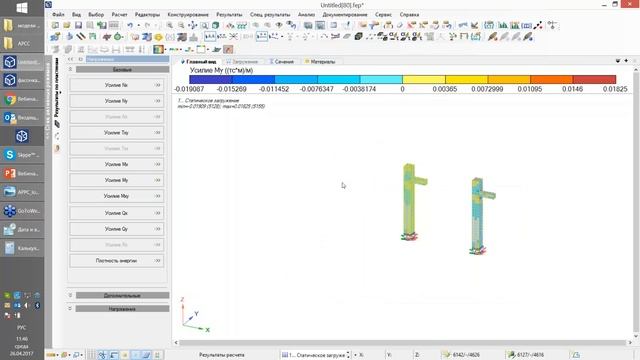The height and width of the screenshot is (360, 640).
Task: Expand the >> arrows on Усилие Qy
Action: pos(158,229)
